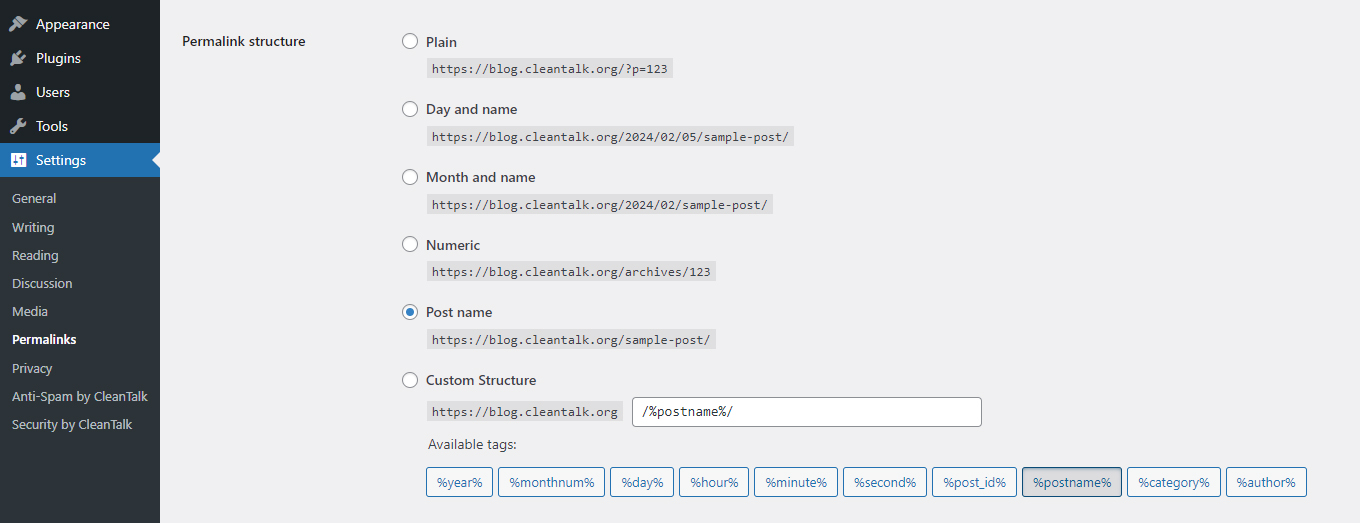Viewport: 1360px width, 523px height.
Task: Open the Privacy settings page
Action: [32, 369]
